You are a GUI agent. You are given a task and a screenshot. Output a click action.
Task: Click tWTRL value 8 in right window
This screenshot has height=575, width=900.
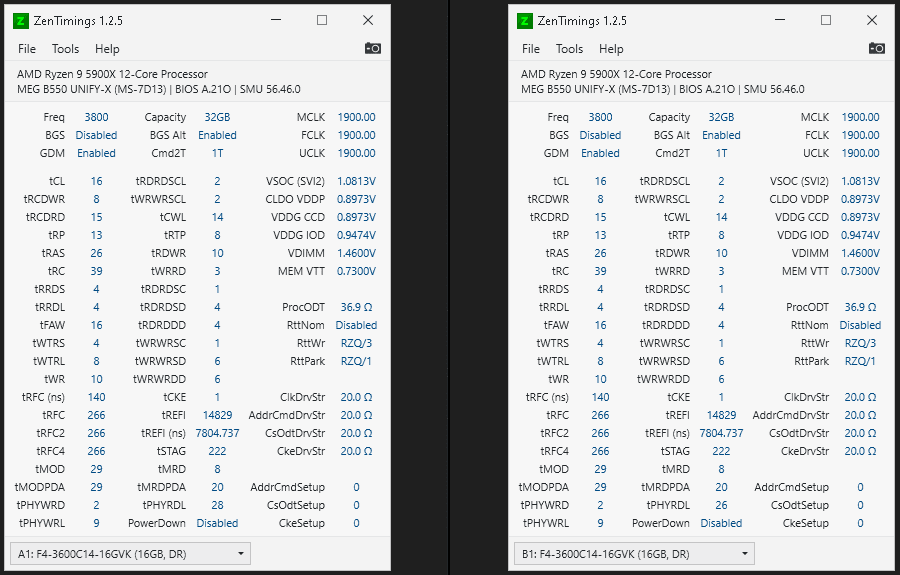click(600, 361)
